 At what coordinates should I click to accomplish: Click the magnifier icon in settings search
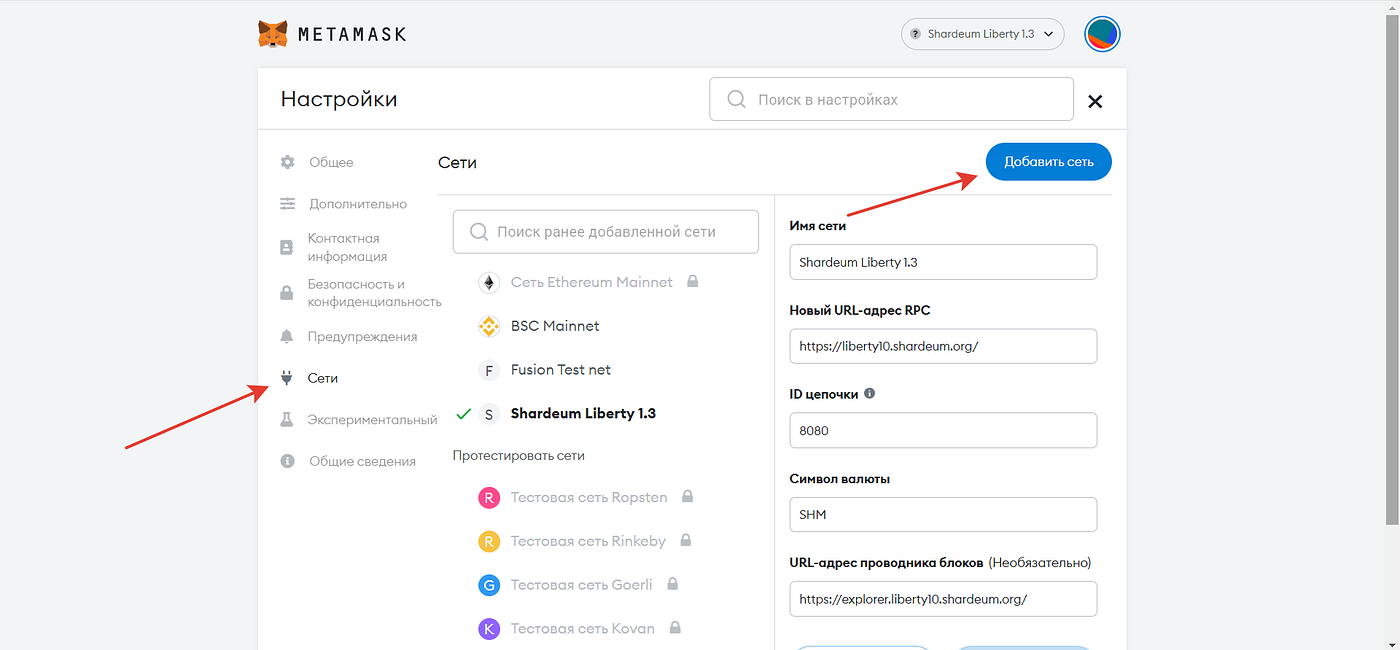(x=737, y=99)
